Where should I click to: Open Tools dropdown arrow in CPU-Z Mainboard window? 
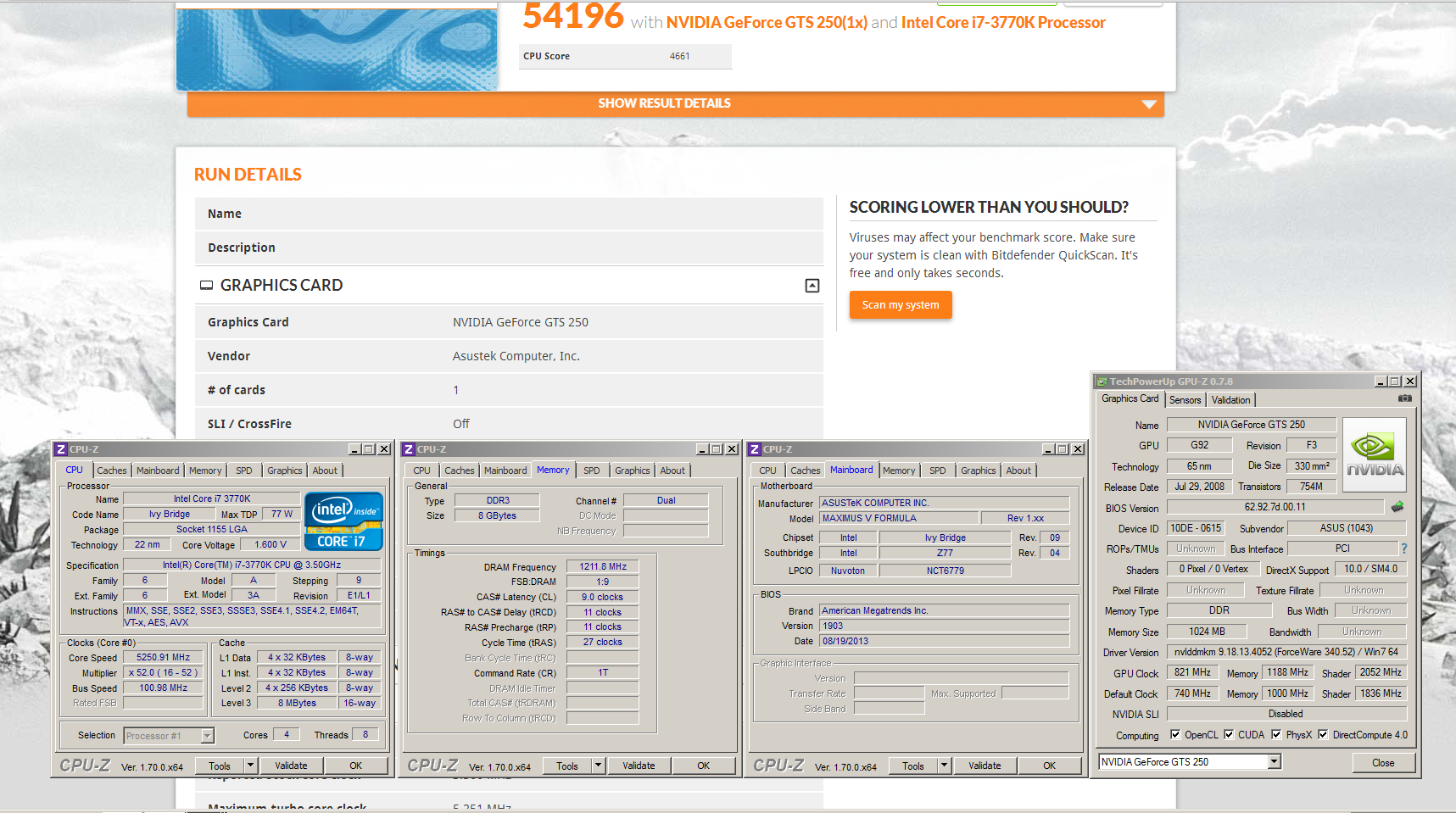pyautogui.click(x=944, y=766)
